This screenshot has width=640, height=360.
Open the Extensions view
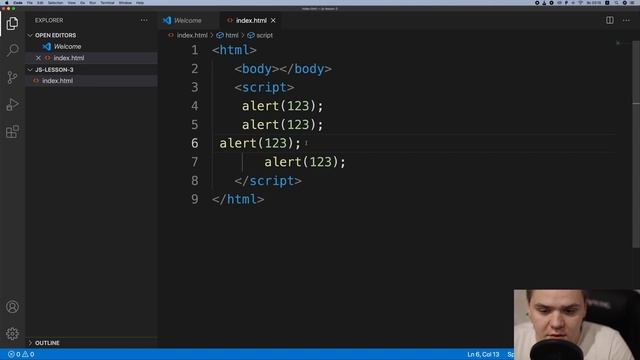(x=12, y=131)
